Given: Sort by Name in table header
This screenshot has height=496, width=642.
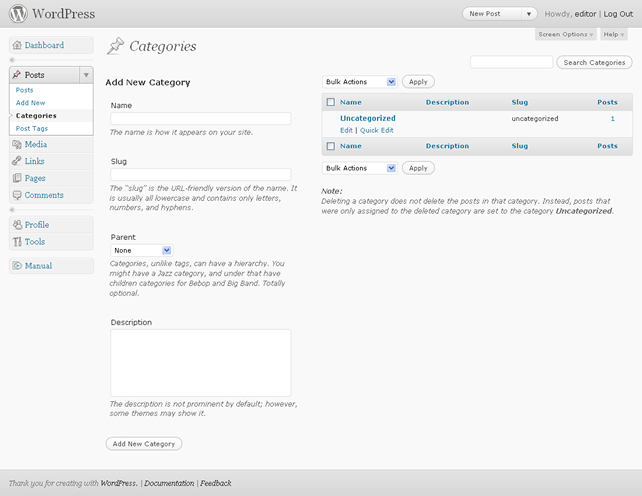Looking at the screenshot, I should click(350, 102).
